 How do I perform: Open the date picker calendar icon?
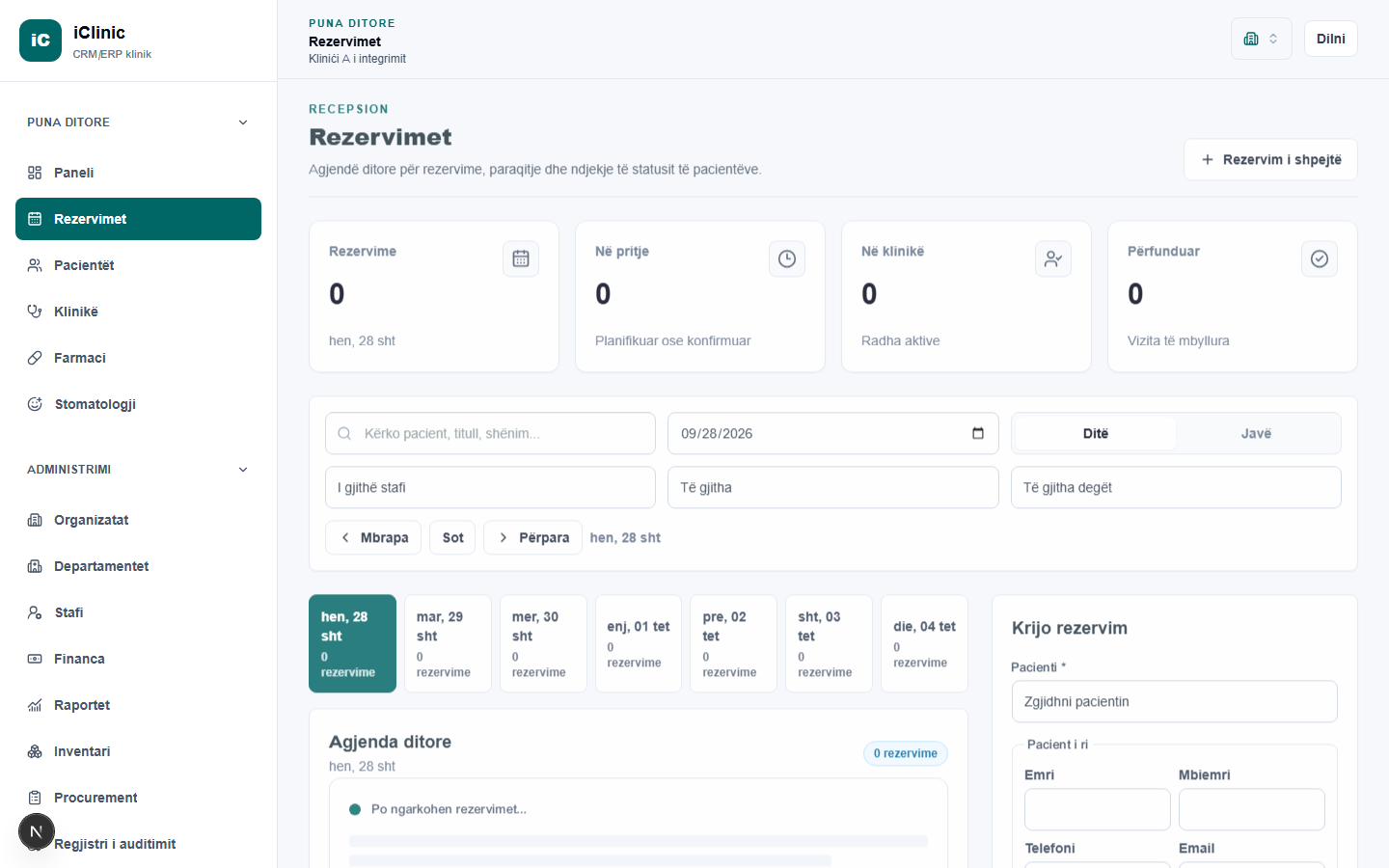[x=978, y=433]
